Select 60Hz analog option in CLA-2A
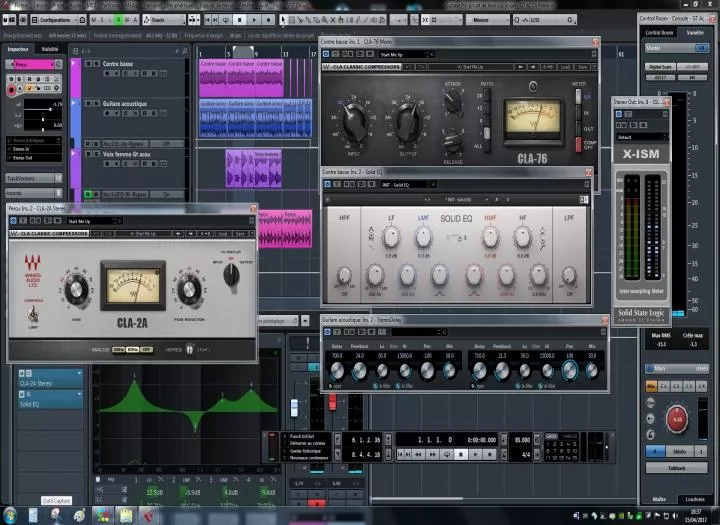Image resolution: width=720 pixels, height=525 pixels. click(x=133, y=350)
